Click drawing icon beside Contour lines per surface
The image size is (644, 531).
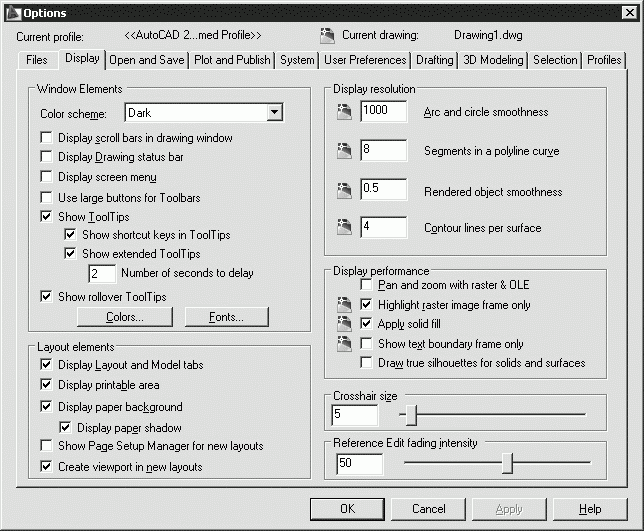pyautogui.click(x=345, y=228)
